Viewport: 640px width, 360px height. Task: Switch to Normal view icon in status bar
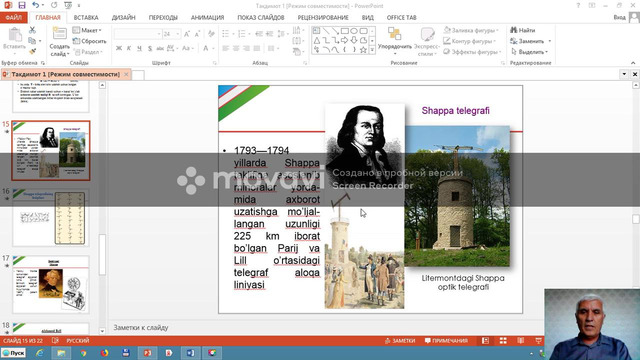coord(485,340)
